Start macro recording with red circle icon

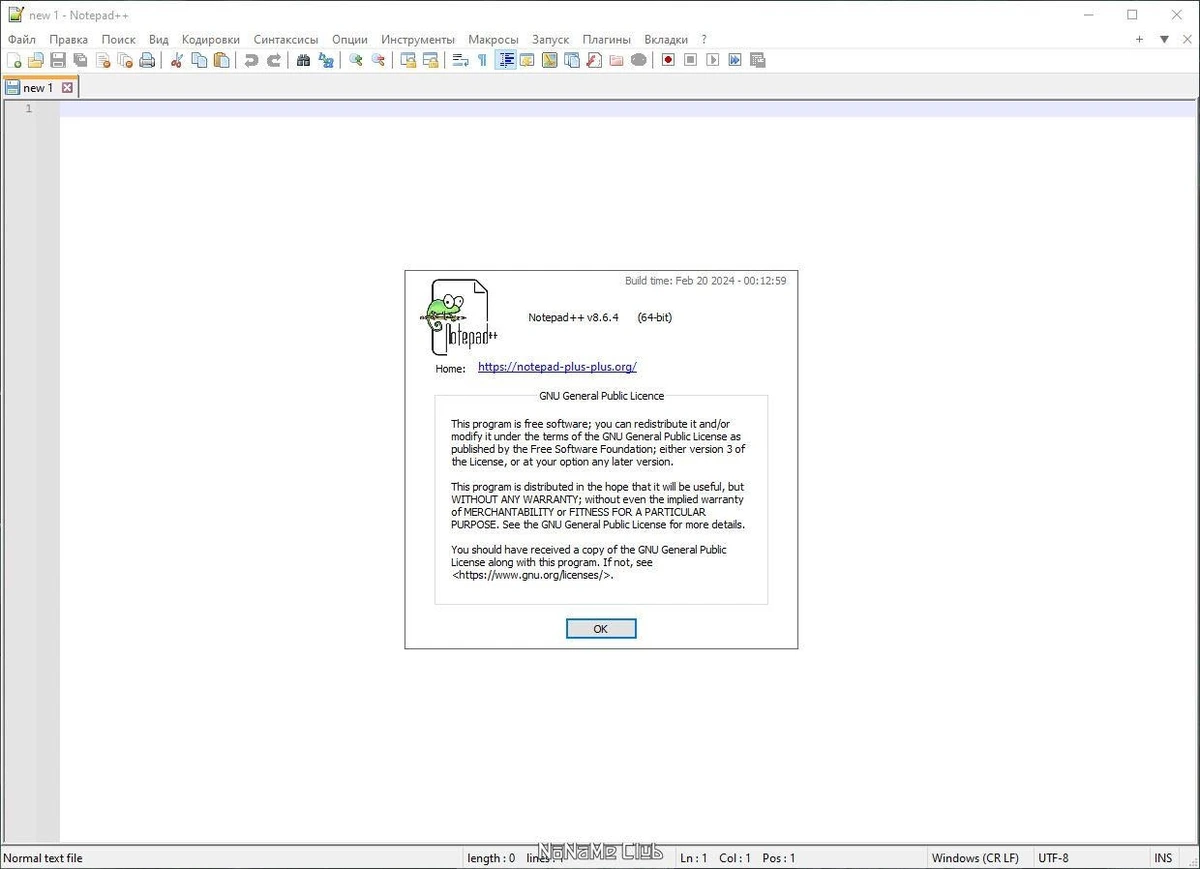668,60
